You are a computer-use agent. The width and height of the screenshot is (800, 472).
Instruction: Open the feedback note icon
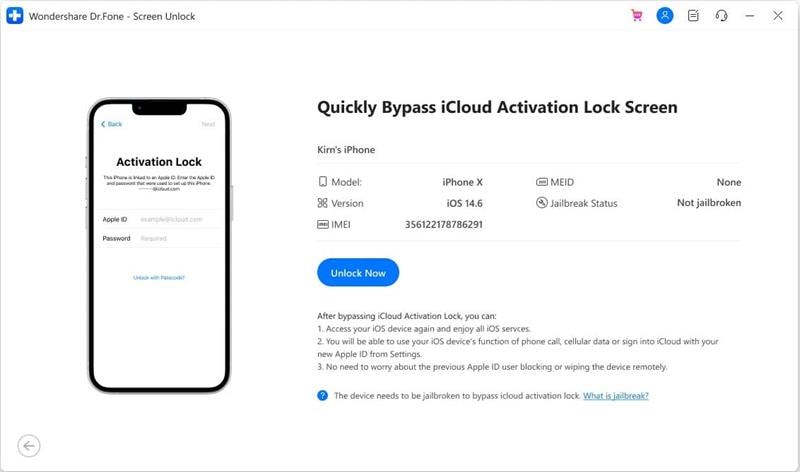[x=693, y=16]
